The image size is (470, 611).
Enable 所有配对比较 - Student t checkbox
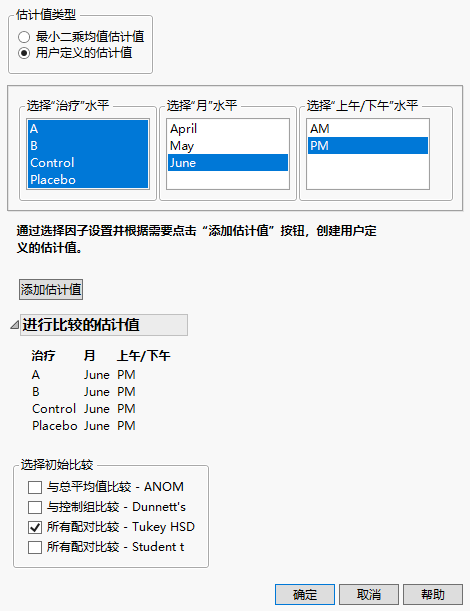(35, 547)
